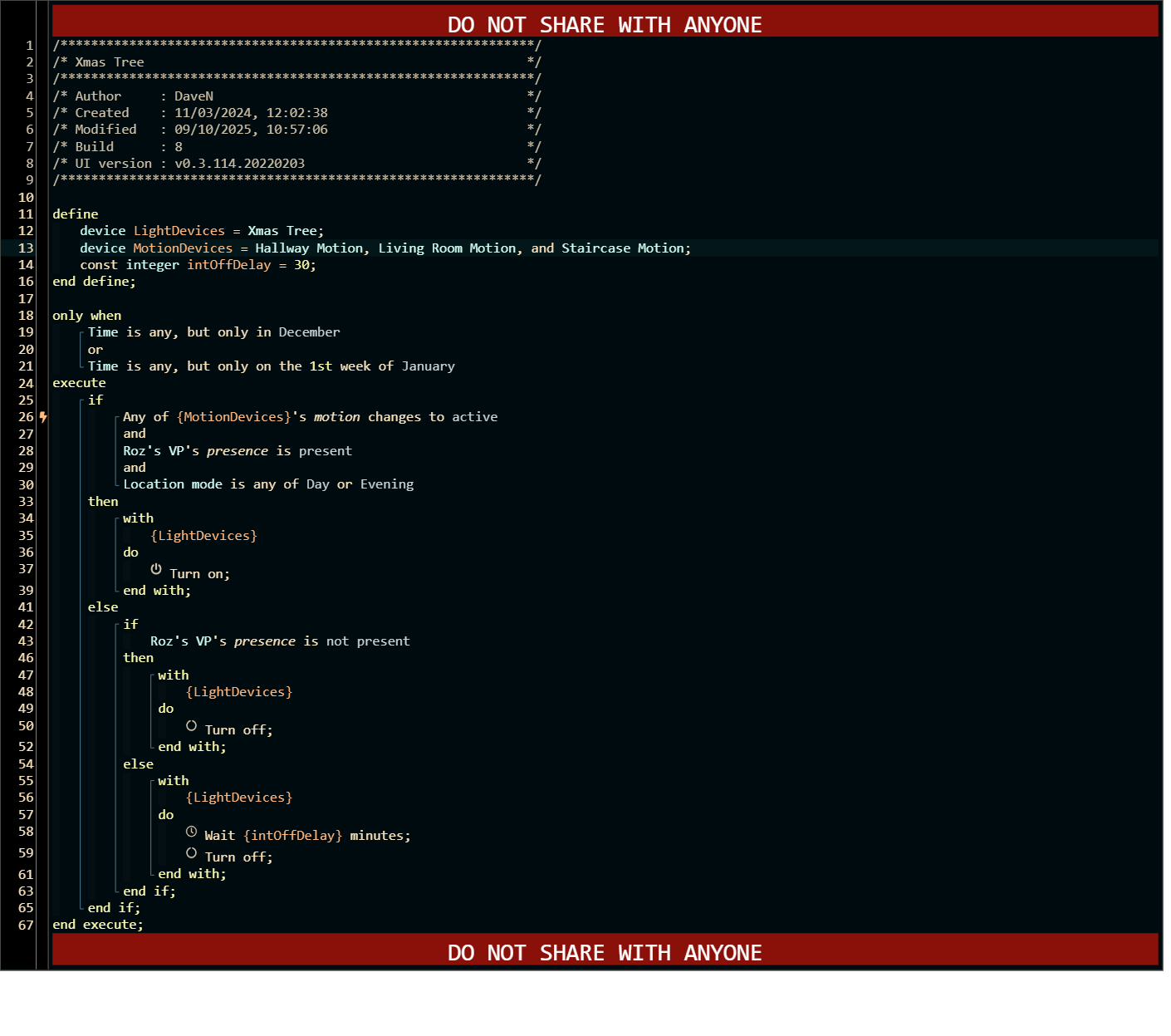Click the circle icon on line 50
This screenshot has width=1171, height=1036.
pos(191,726)
